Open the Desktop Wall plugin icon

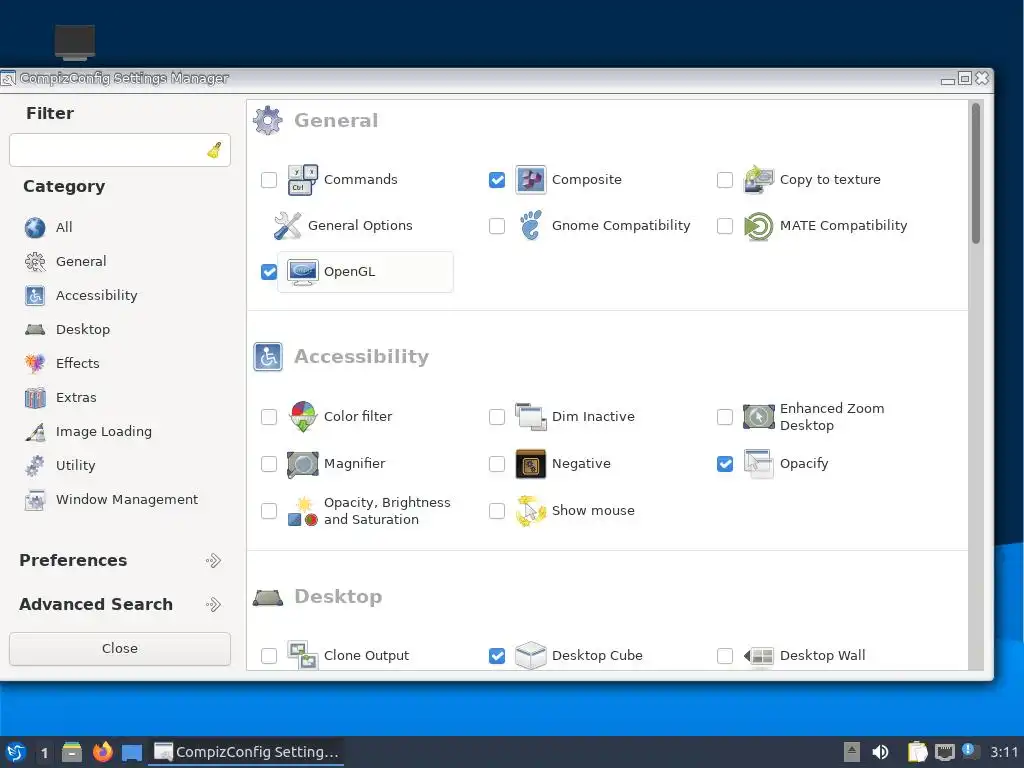(758, 656)
